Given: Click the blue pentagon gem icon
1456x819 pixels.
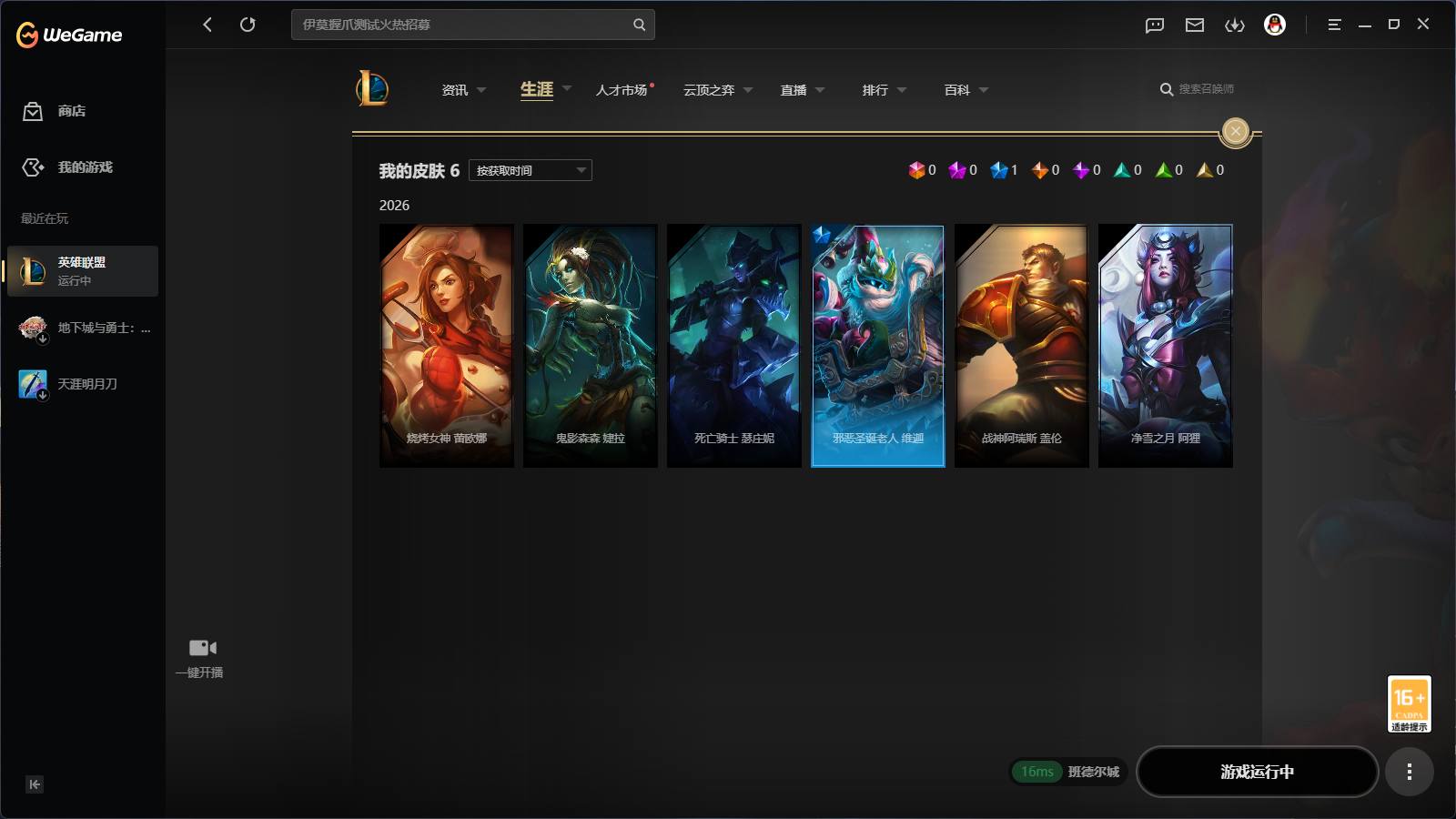Looking at the screenshot, I should pyautogui.click(x=999, y=170).
